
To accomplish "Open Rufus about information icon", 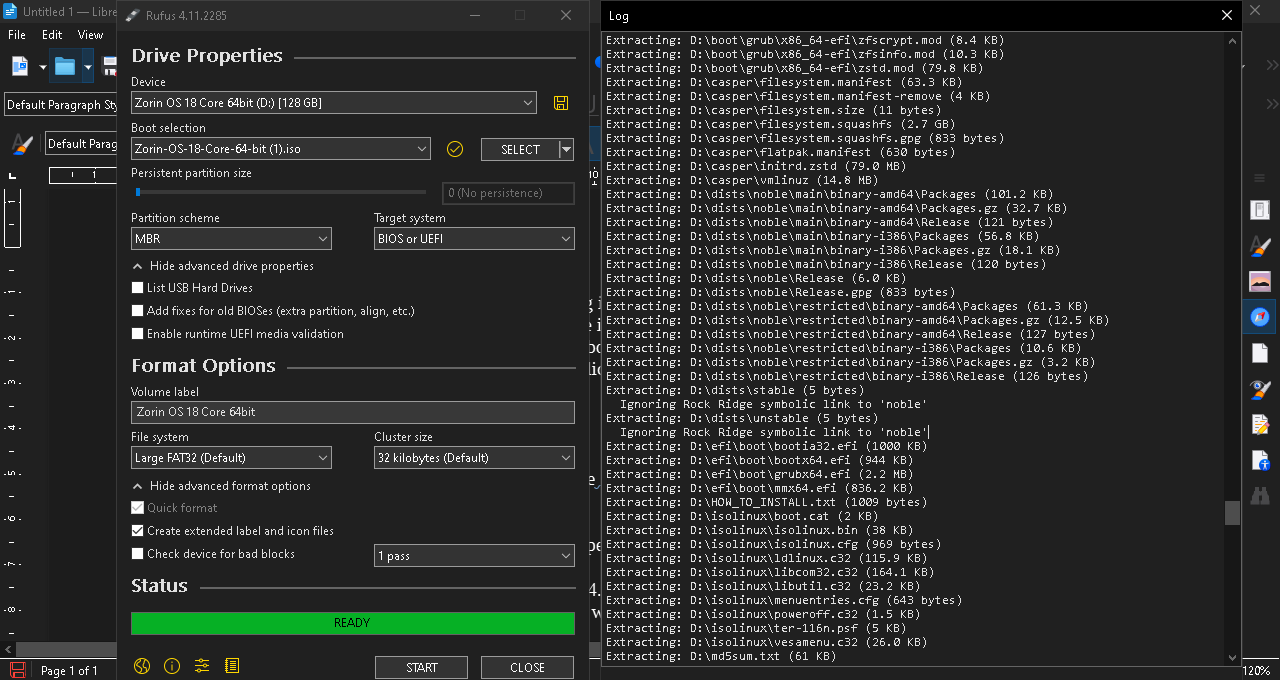I will (171, 666).
